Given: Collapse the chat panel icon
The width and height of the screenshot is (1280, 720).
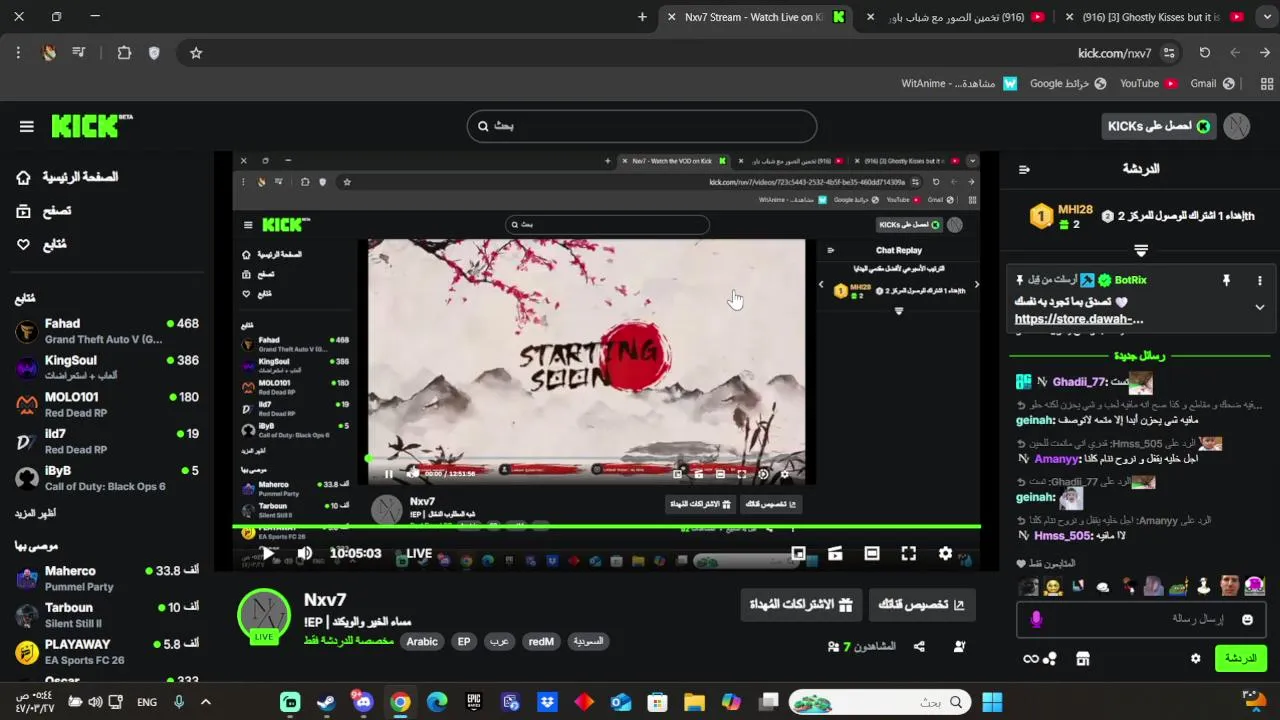Looking at the screenshot, I should pyautogui.click(x=1024, y=169).
